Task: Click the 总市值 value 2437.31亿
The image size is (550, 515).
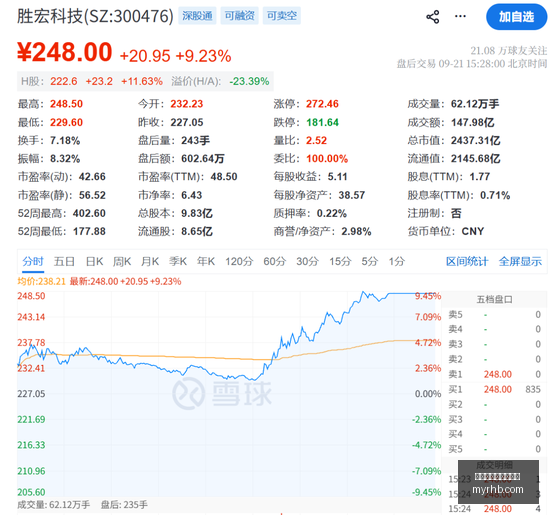Action: point(476,141)
